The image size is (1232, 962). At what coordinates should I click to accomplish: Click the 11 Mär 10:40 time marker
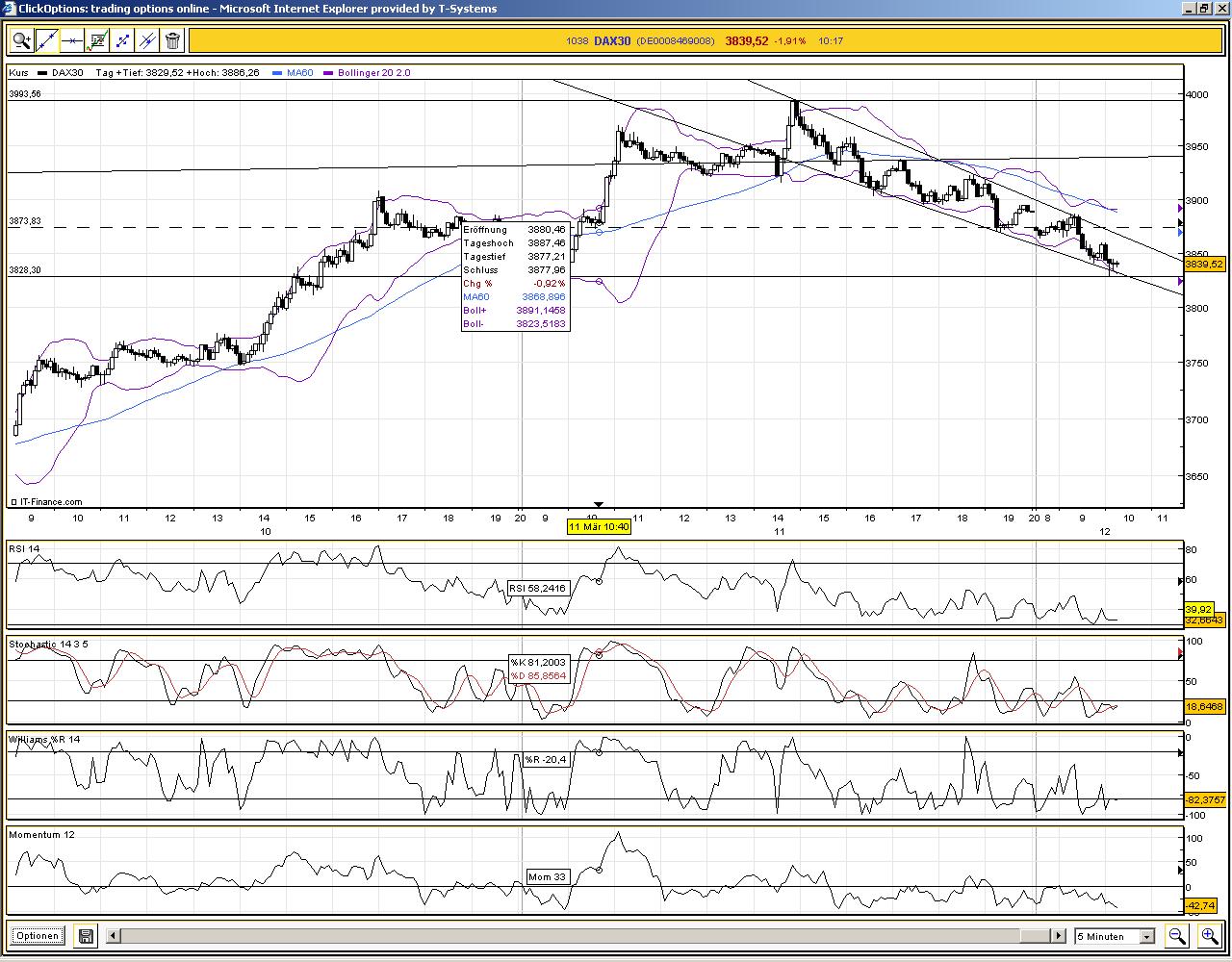pyautogui.click(x=599, y=527)
